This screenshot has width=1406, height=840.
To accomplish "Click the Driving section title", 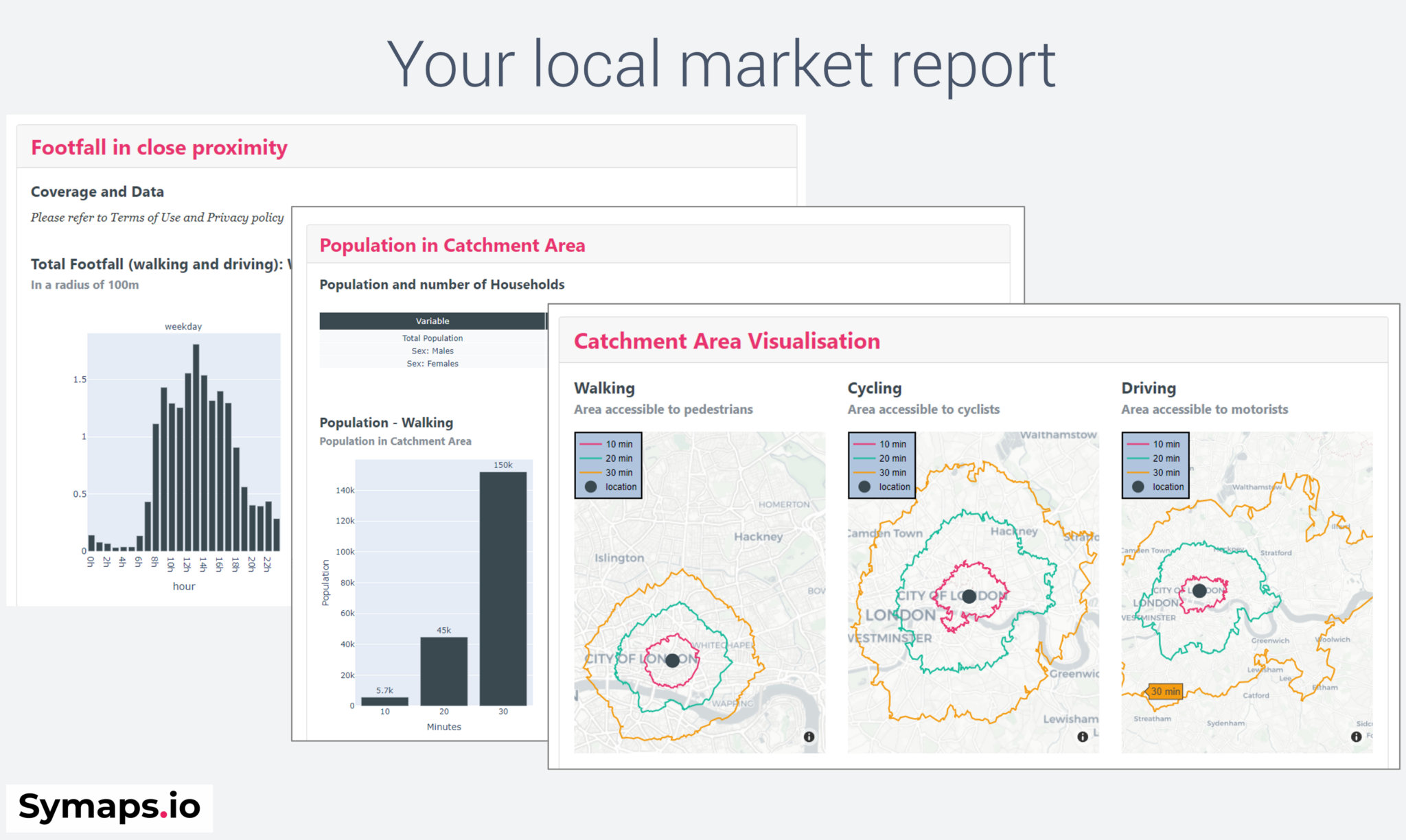I will (1149, 388).
